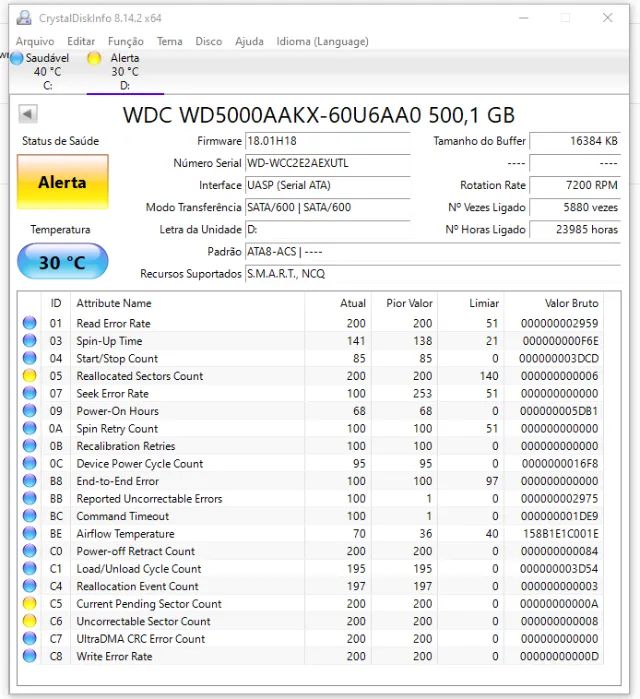Click the Reallocated Sectors Count attribute name
The height and width of the screenshot is (699, 640).
pos(139,376)
